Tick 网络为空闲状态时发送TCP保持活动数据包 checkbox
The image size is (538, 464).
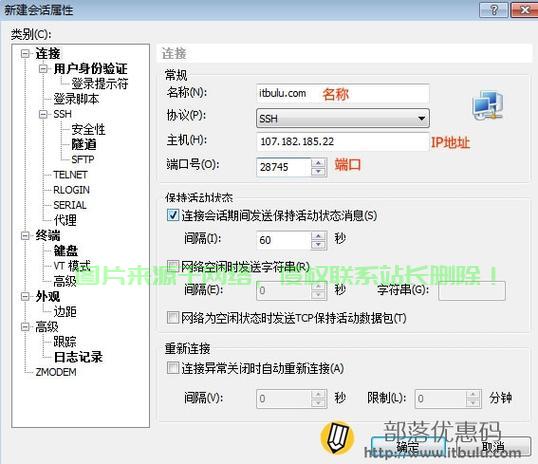173,317
